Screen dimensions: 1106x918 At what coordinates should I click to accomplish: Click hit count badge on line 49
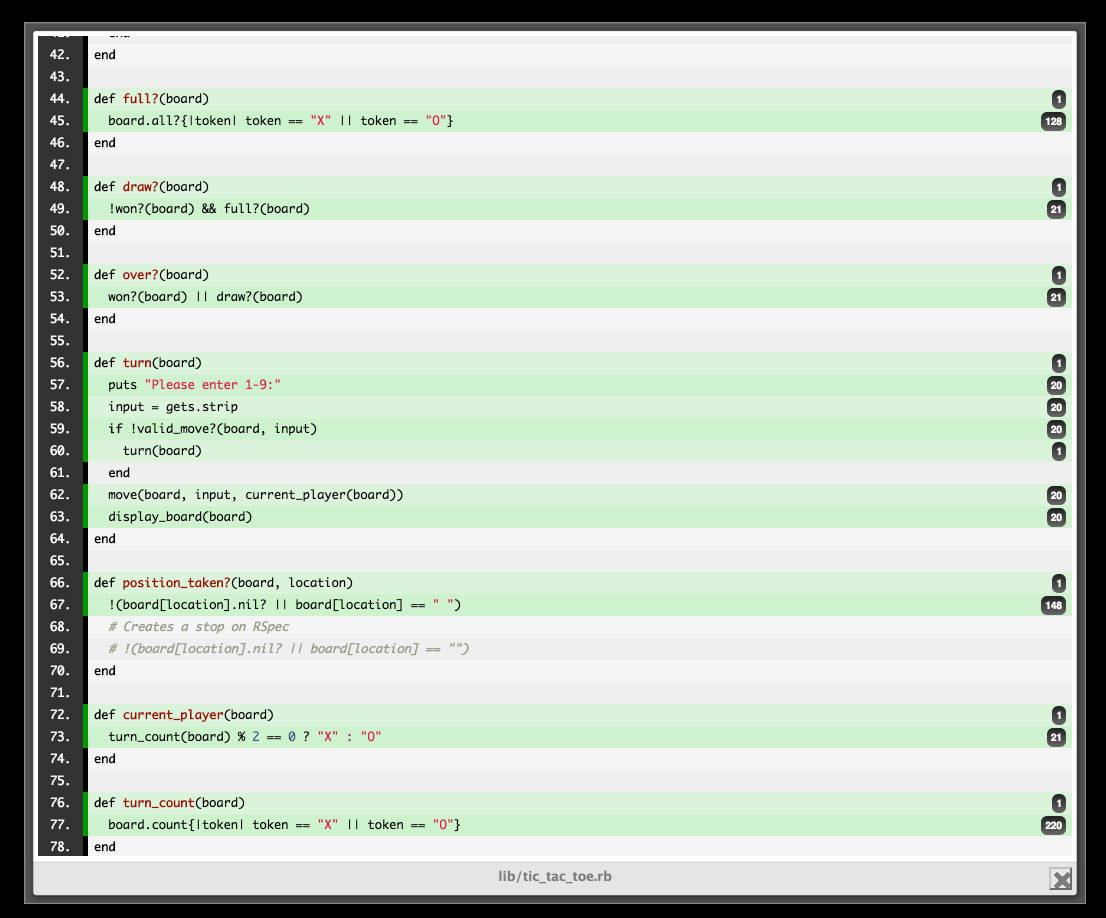pyautogui.click(x=1056, y=210)
